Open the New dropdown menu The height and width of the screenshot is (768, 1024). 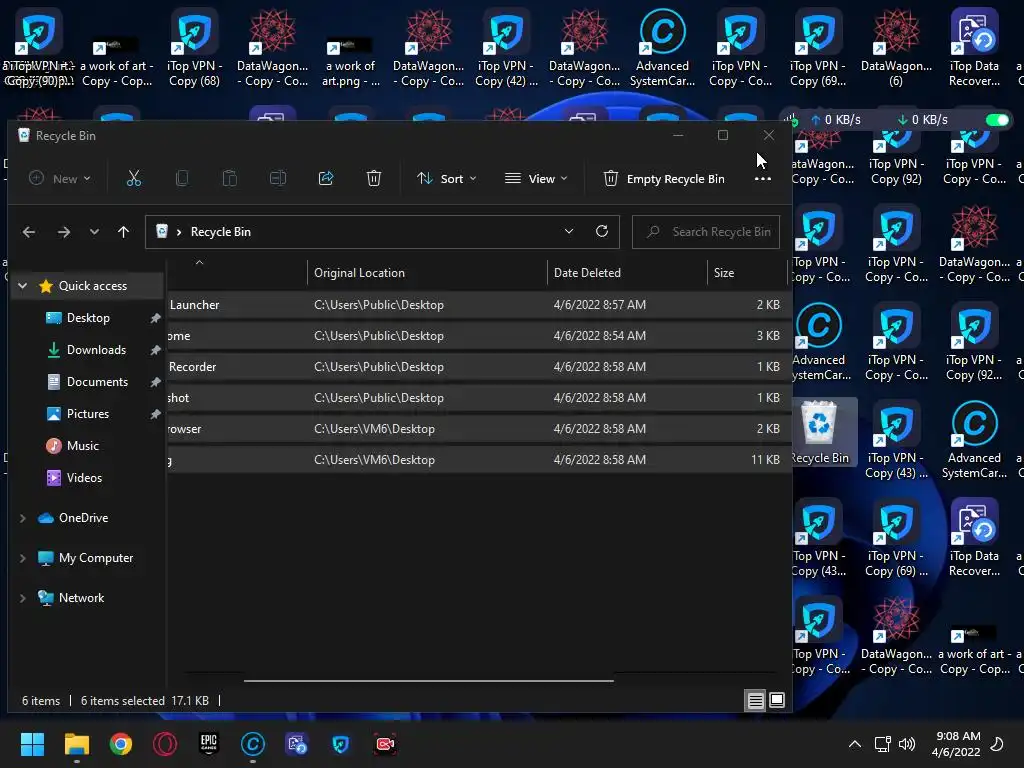coord(60,178)
